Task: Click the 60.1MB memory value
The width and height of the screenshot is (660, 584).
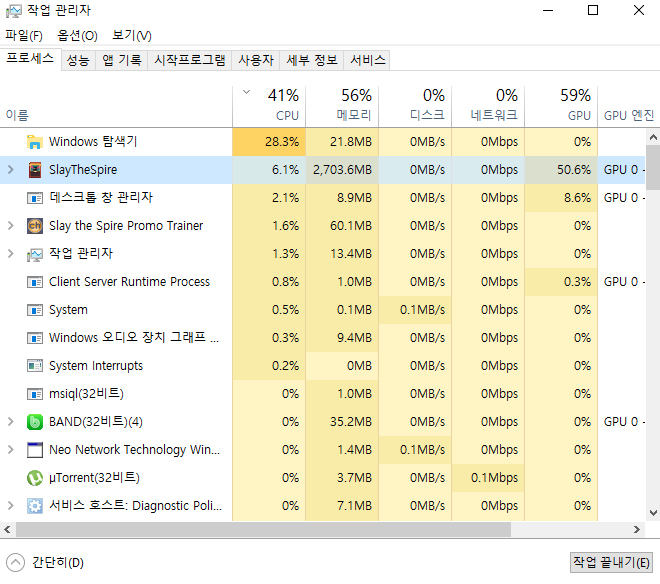Action: (342, 226)
